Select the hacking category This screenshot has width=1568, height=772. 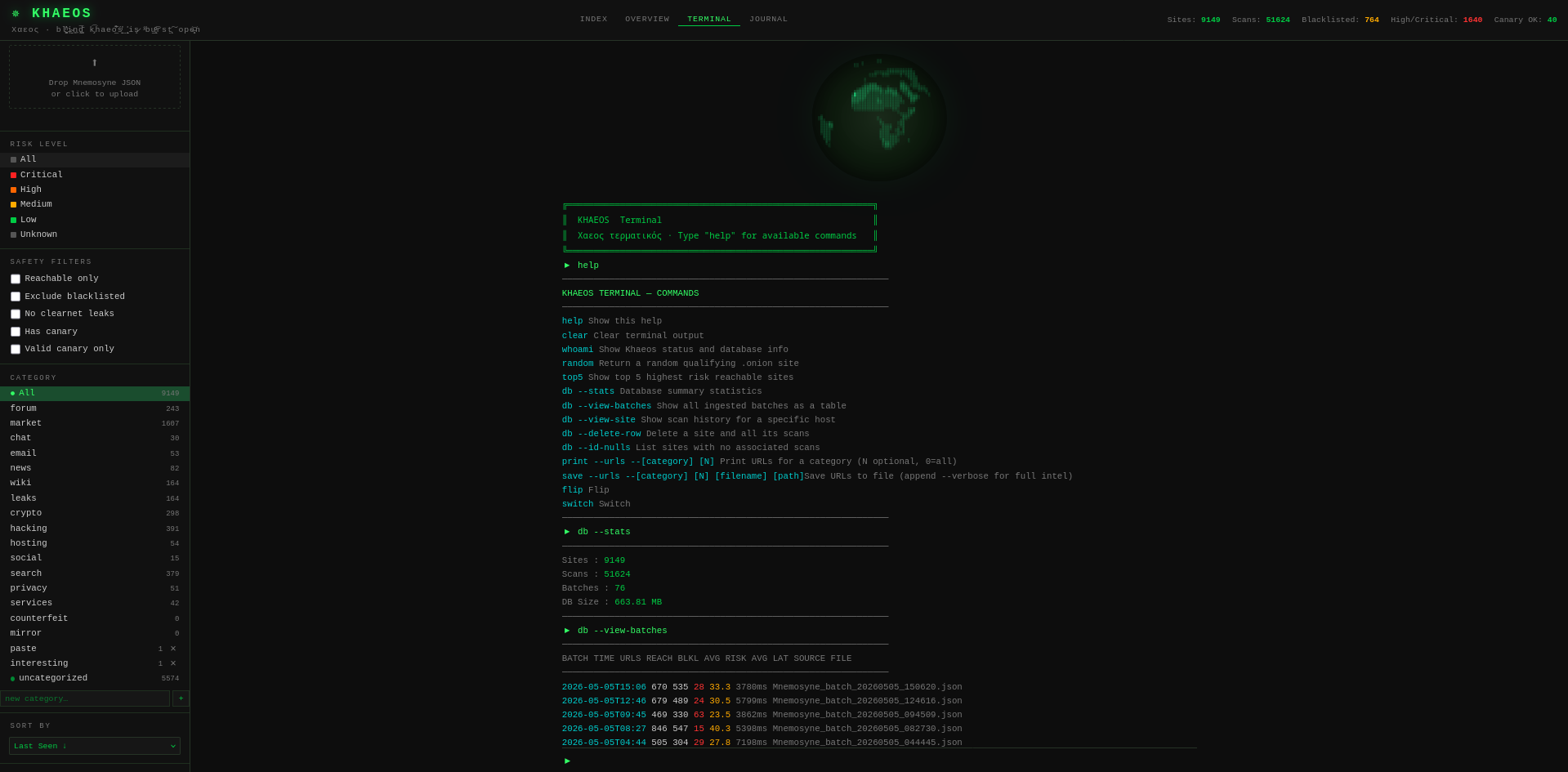[x=95, y=529]
